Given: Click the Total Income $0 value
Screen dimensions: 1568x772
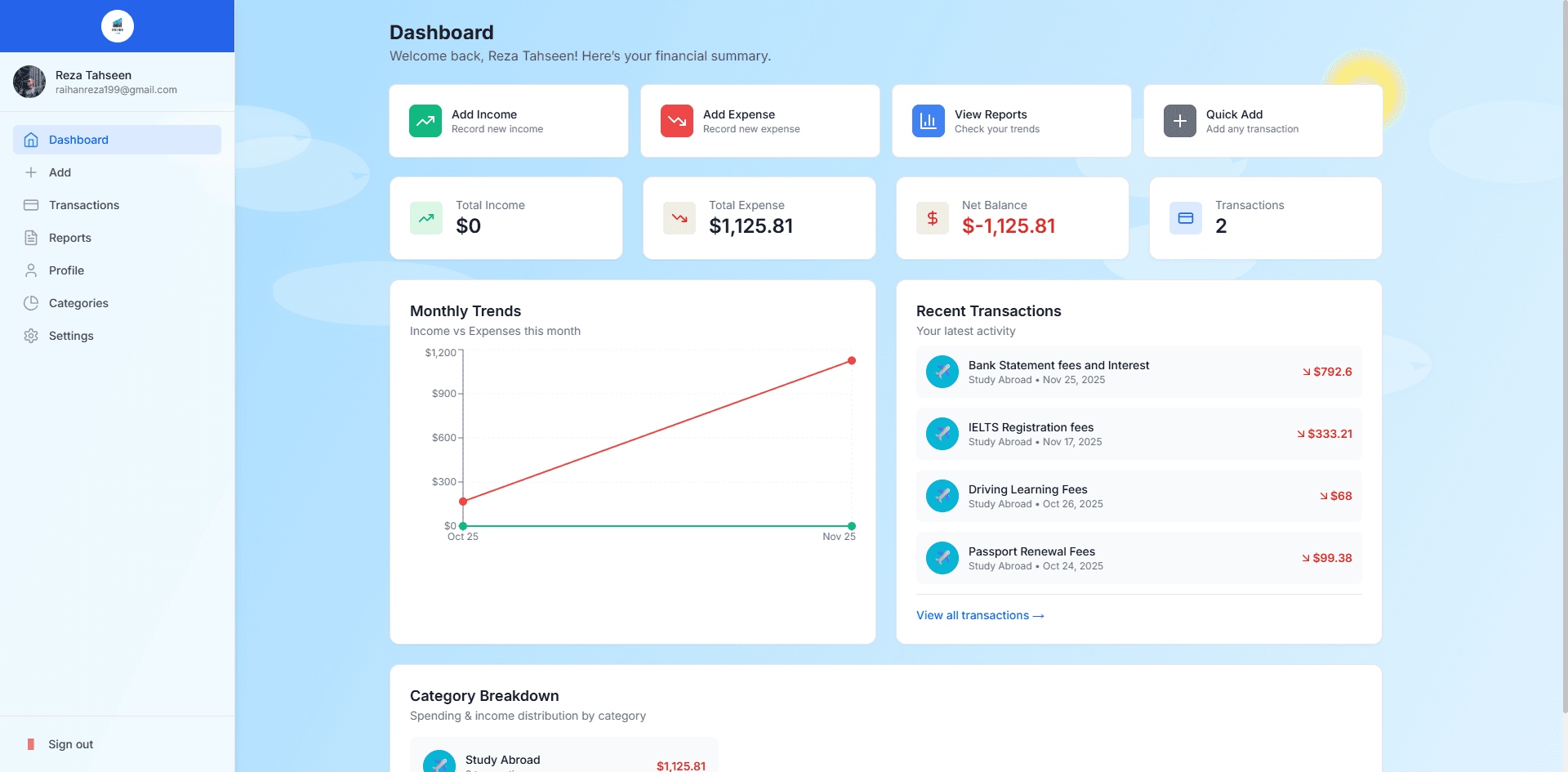Looking at the screenshot, I should pyautogui.click(x=468, y=226).
